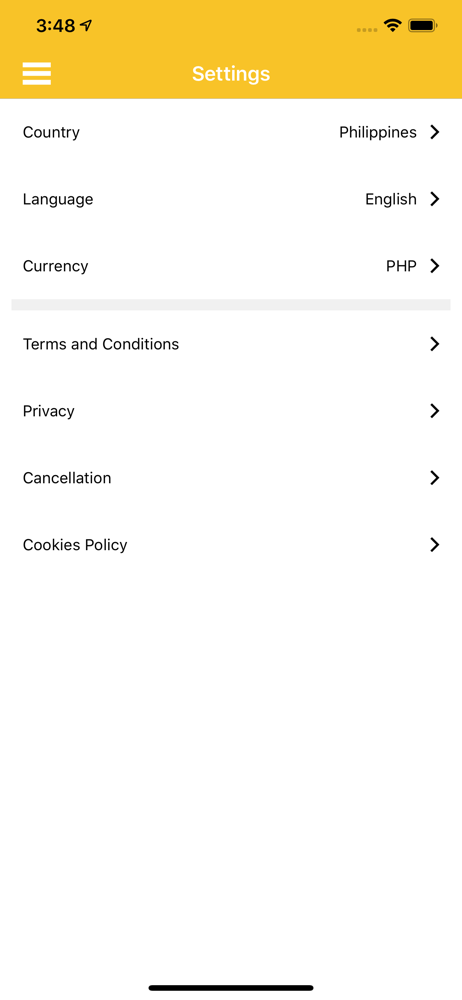Expand the Currency row chevron
Image resolution: width=462 pixels, height=1000 pixels.
[435, 266]
